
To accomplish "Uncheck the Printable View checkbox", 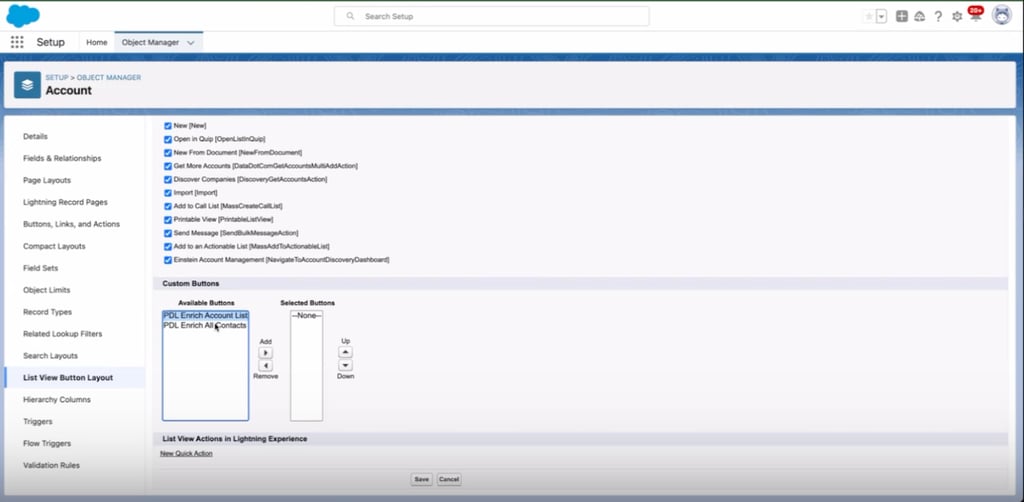I will (168, 219).
